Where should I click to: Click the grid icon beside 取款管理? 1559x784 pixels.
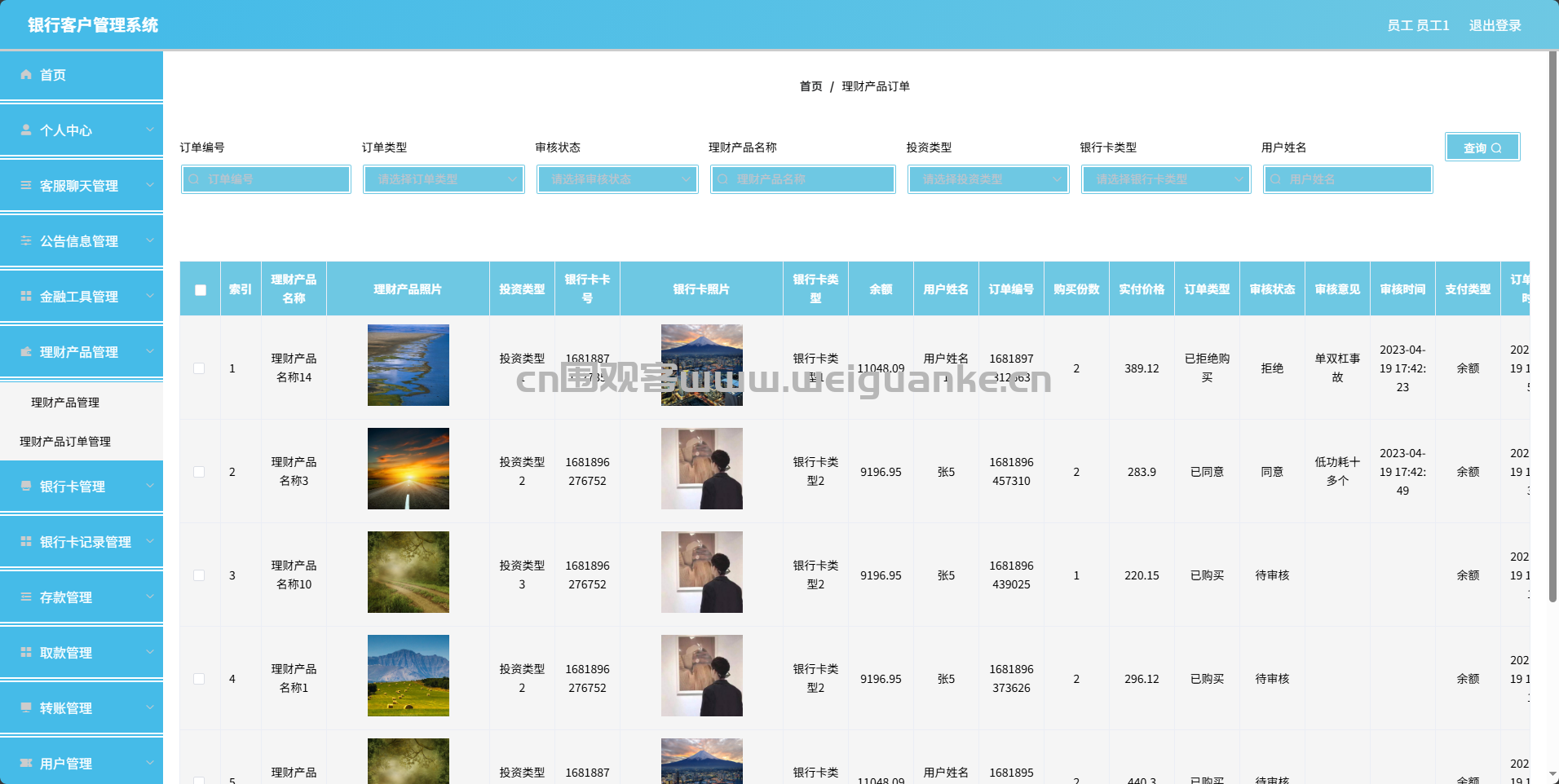point(26,652)
